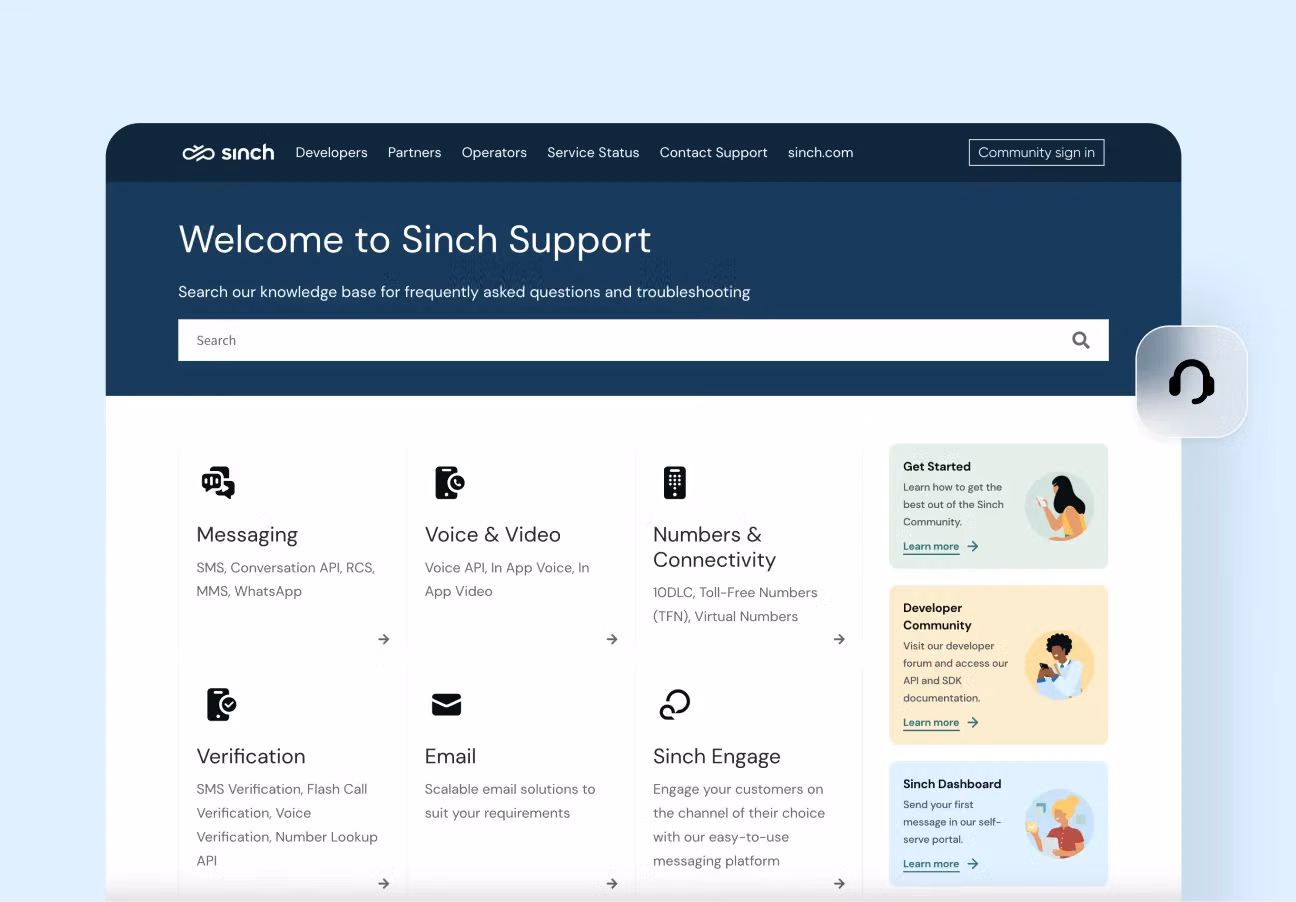Click the Sinch logo in the navbar
Viewport: 1296px width, 902px height.
pos(228,152)
